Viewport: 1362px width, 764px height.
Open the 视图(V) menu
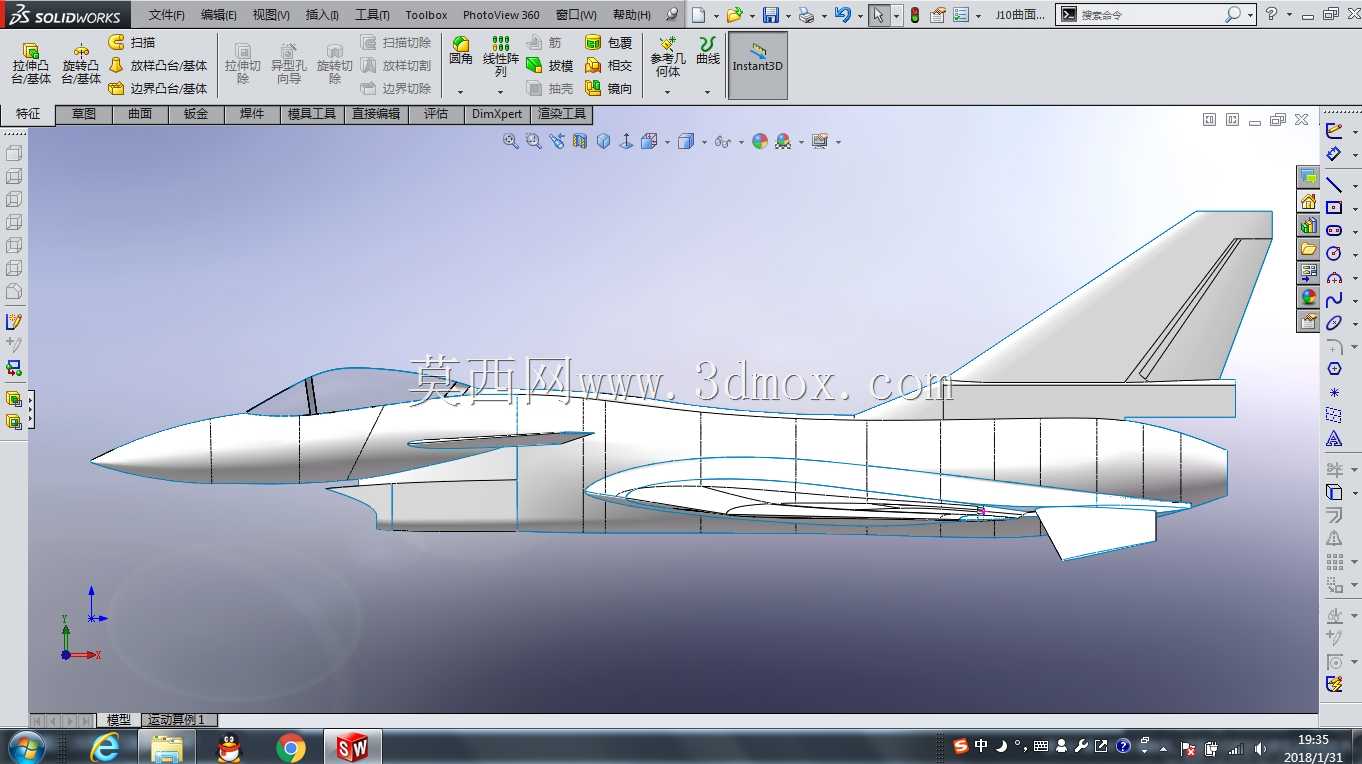[x=271, y=15]
